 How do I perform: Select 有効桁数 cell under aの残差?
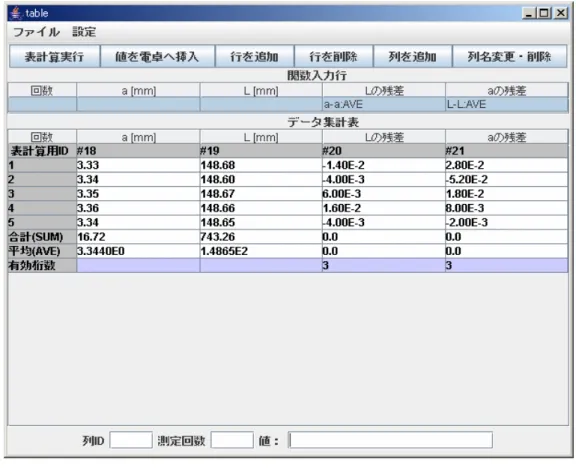coord(506,266)
